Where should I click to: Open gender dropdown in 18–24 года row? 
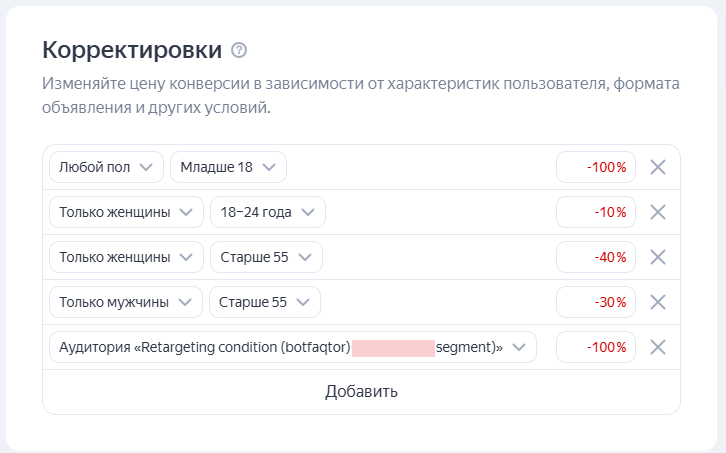tap(126, 212)
